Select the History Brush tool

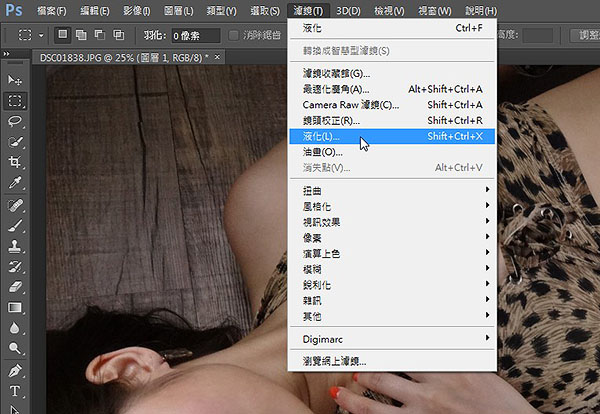pos(15,267)
